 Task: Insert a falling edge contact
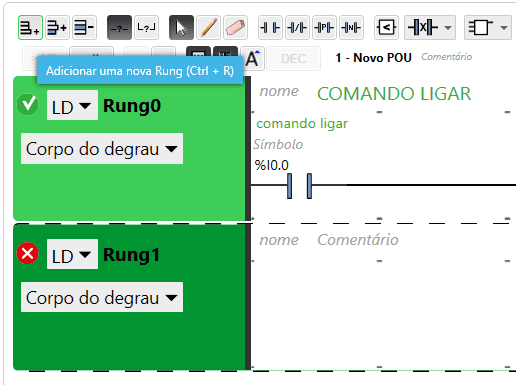[351, 27]
